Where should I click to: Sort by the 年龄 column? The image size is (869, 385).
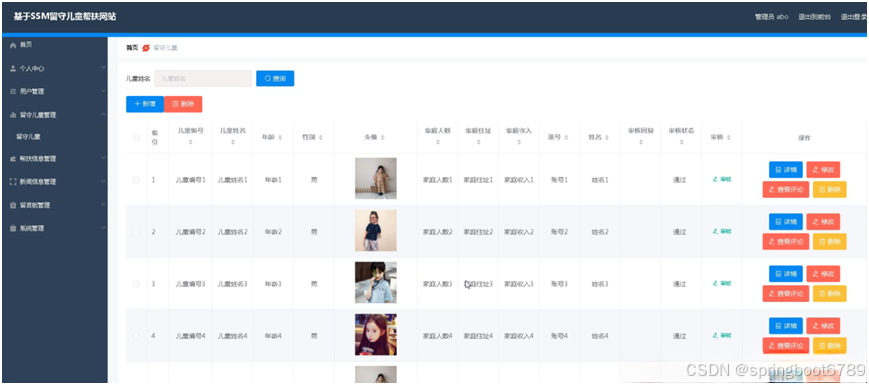[x=280, y=137]
